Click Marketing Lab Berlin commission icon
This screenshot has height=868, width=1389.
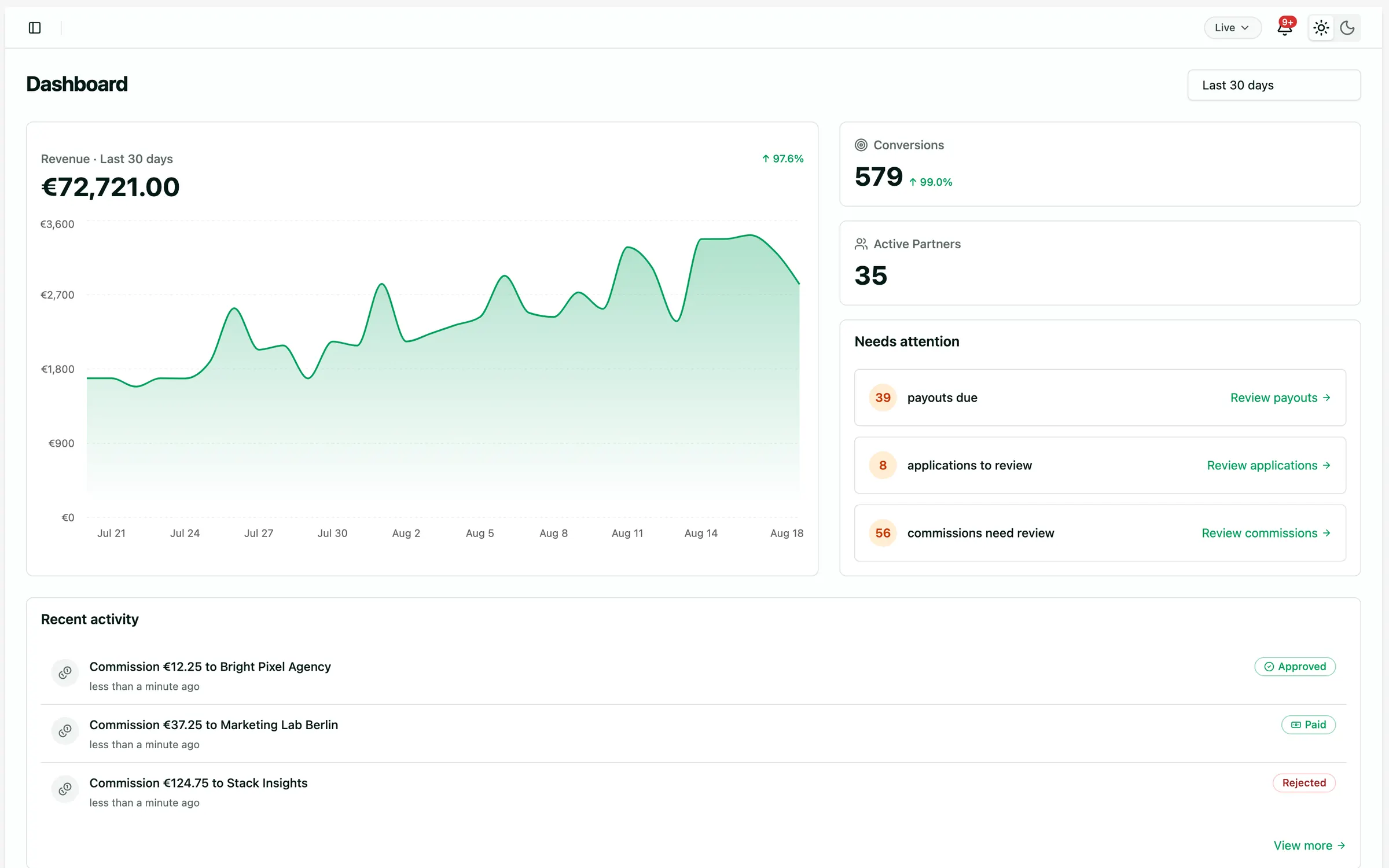tap(65, 731)
